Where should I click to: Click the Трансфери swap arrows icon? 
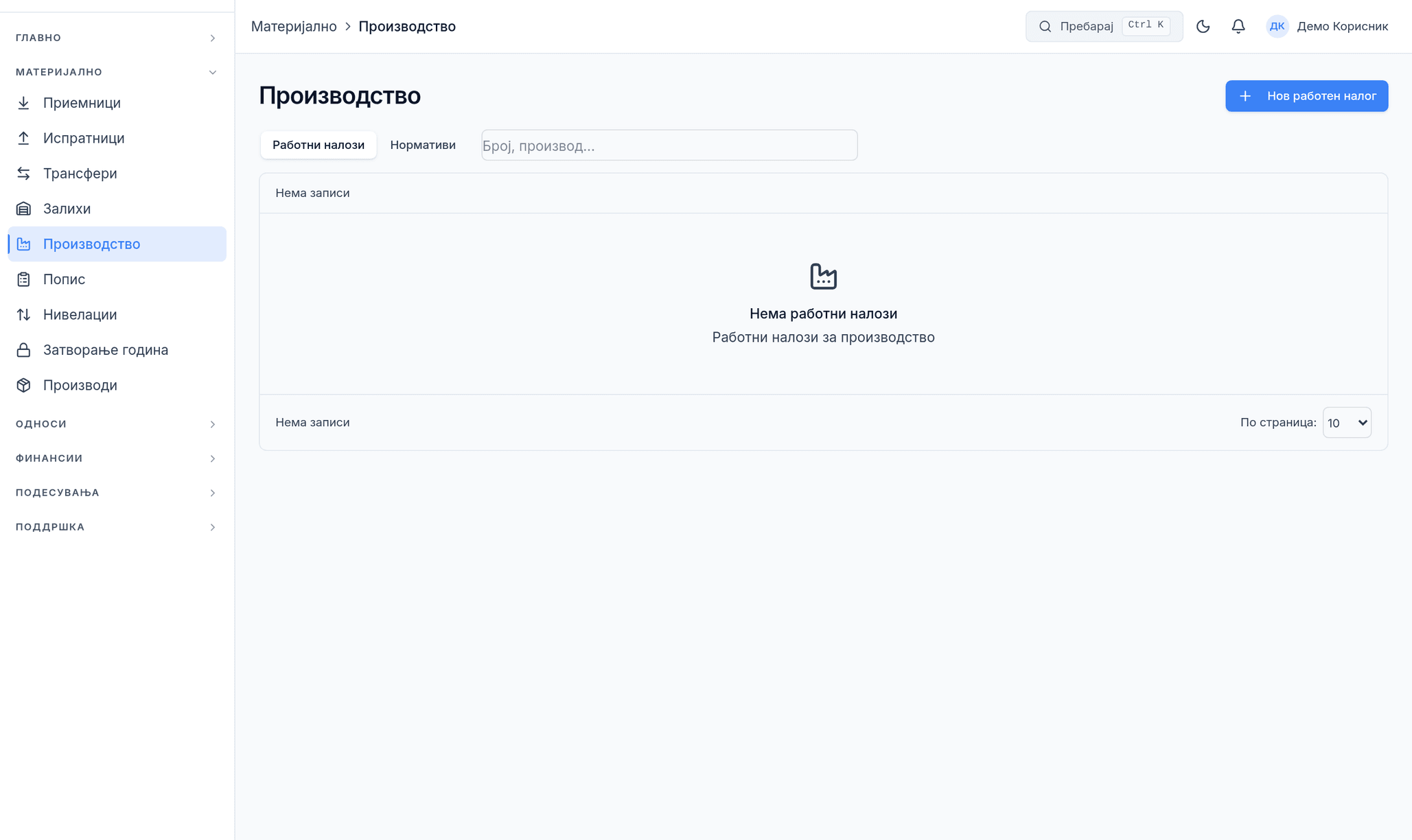23,174
